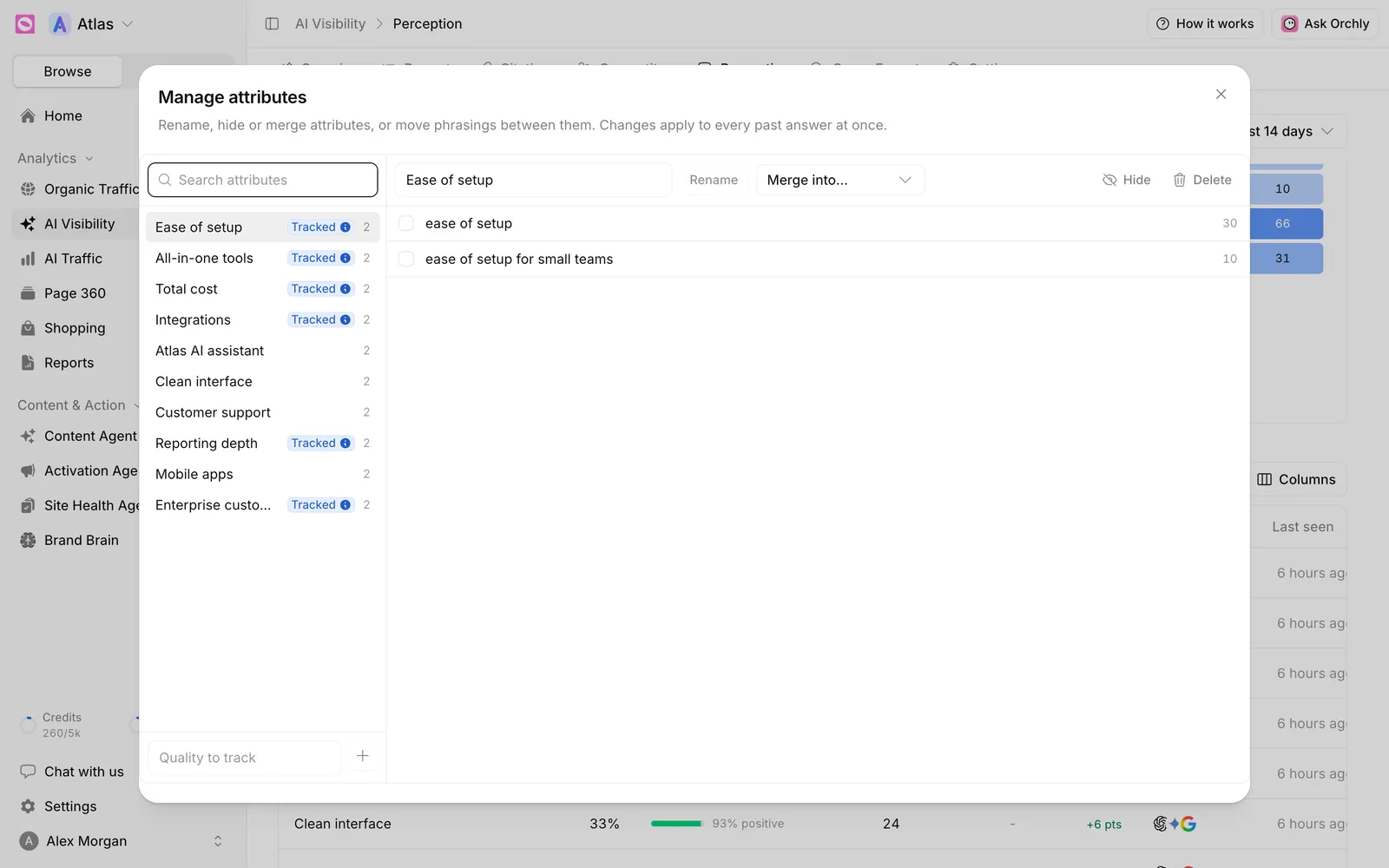
Task: Check the 'ease of setup' phrasing checkbox
Action: click(405, 223)
